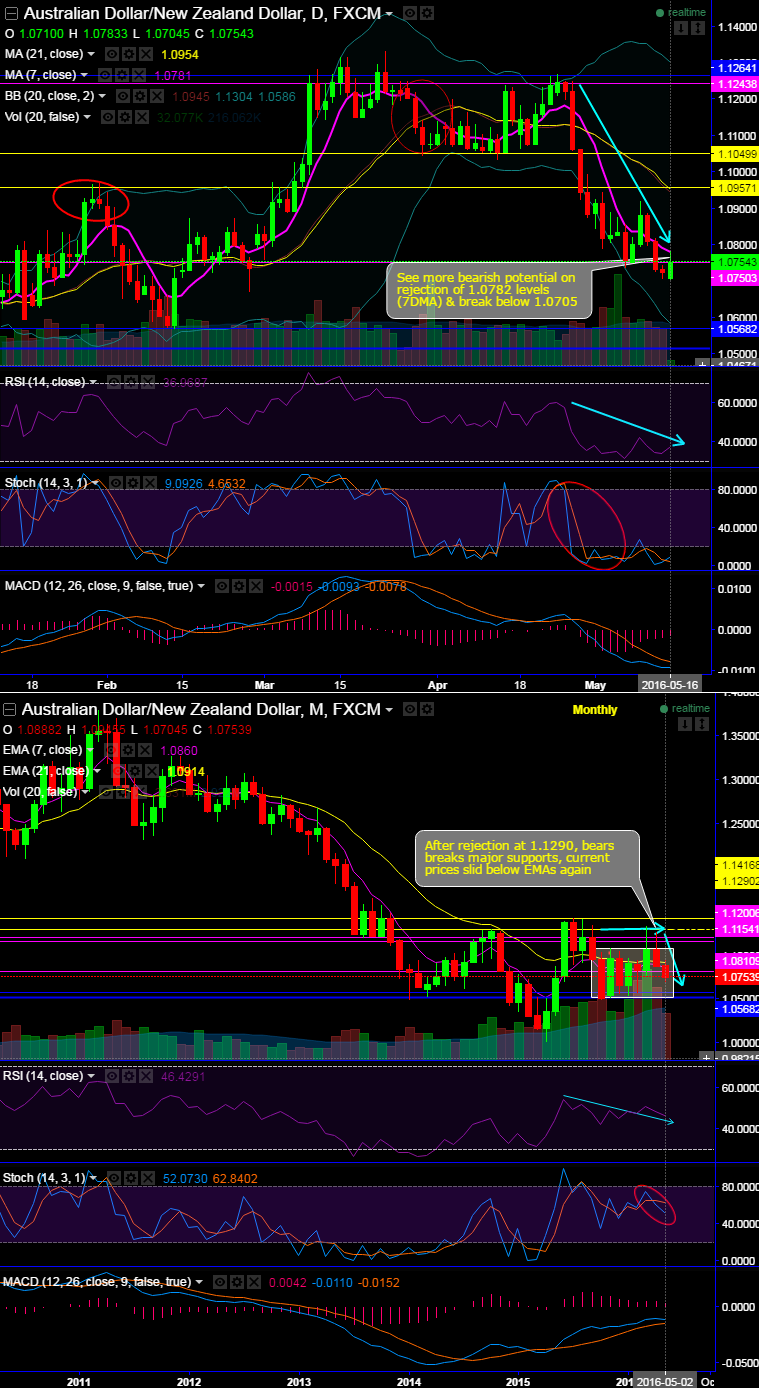Click date marker 2016-05-02 on monthly axis
Viewport: 759px width, 1388px height.
(x=664, y=1380)
